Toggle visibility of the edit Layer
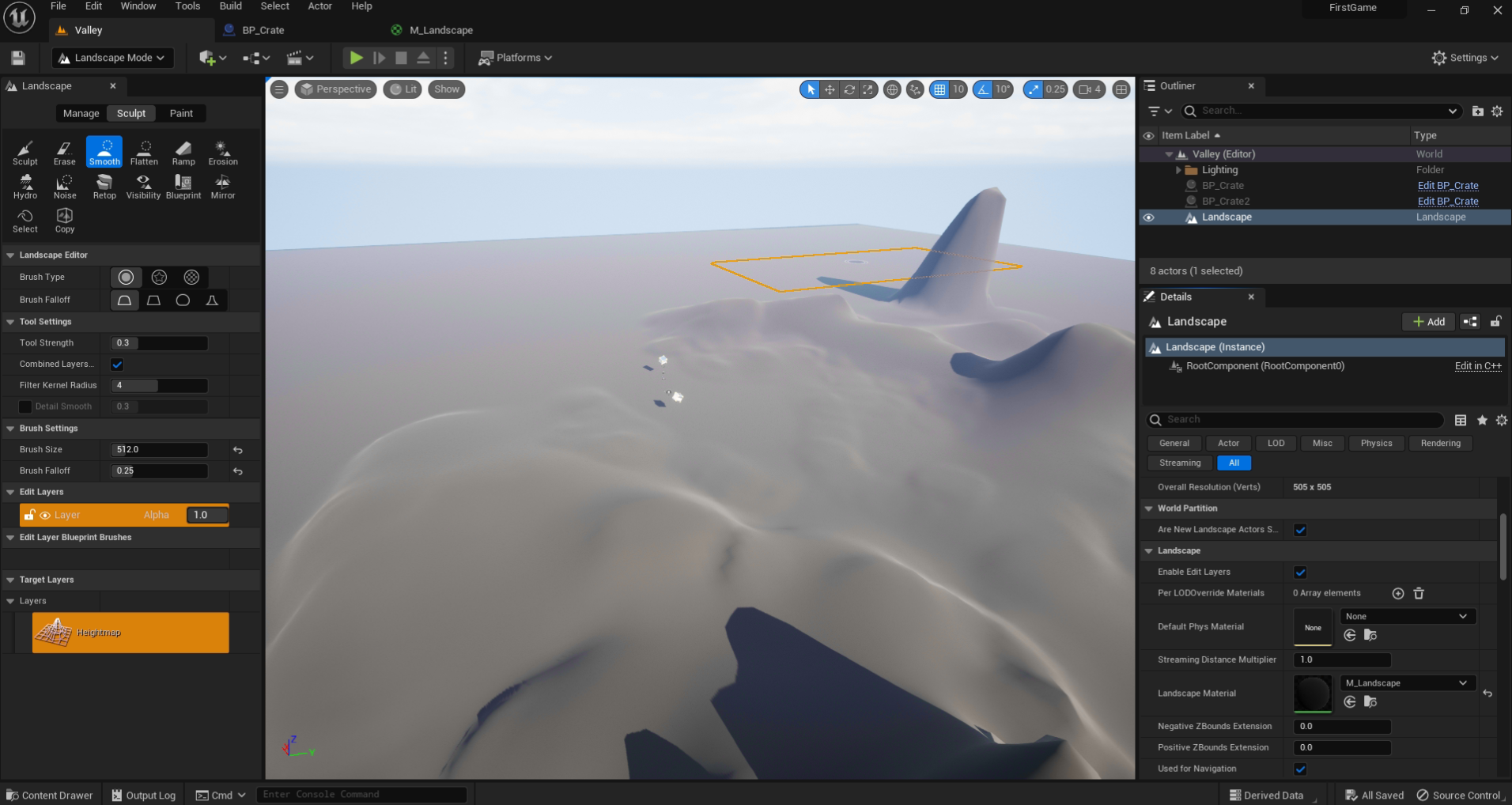The height and width of the screenshot is (805, 1512). pos(45,516)
